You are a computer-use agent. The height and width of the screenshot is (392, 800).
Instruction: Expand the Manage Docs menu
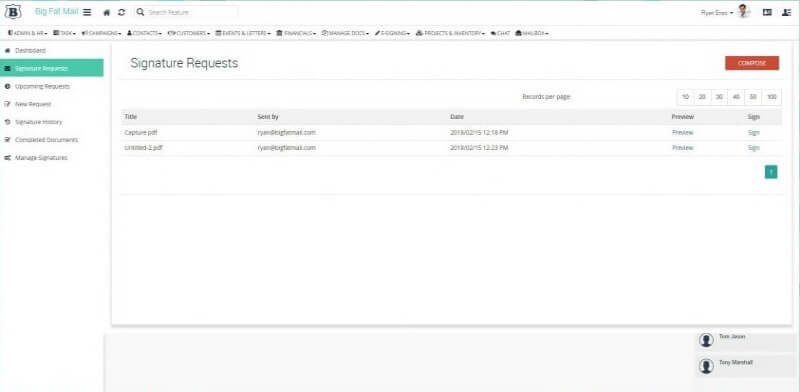click(345, 33)
